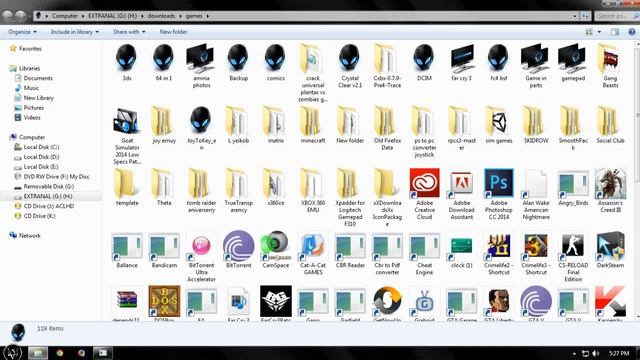This screenshot has width=640, height=360.
Task: Launch the DOSBox shortcut
Action: [x=164, y=301]
